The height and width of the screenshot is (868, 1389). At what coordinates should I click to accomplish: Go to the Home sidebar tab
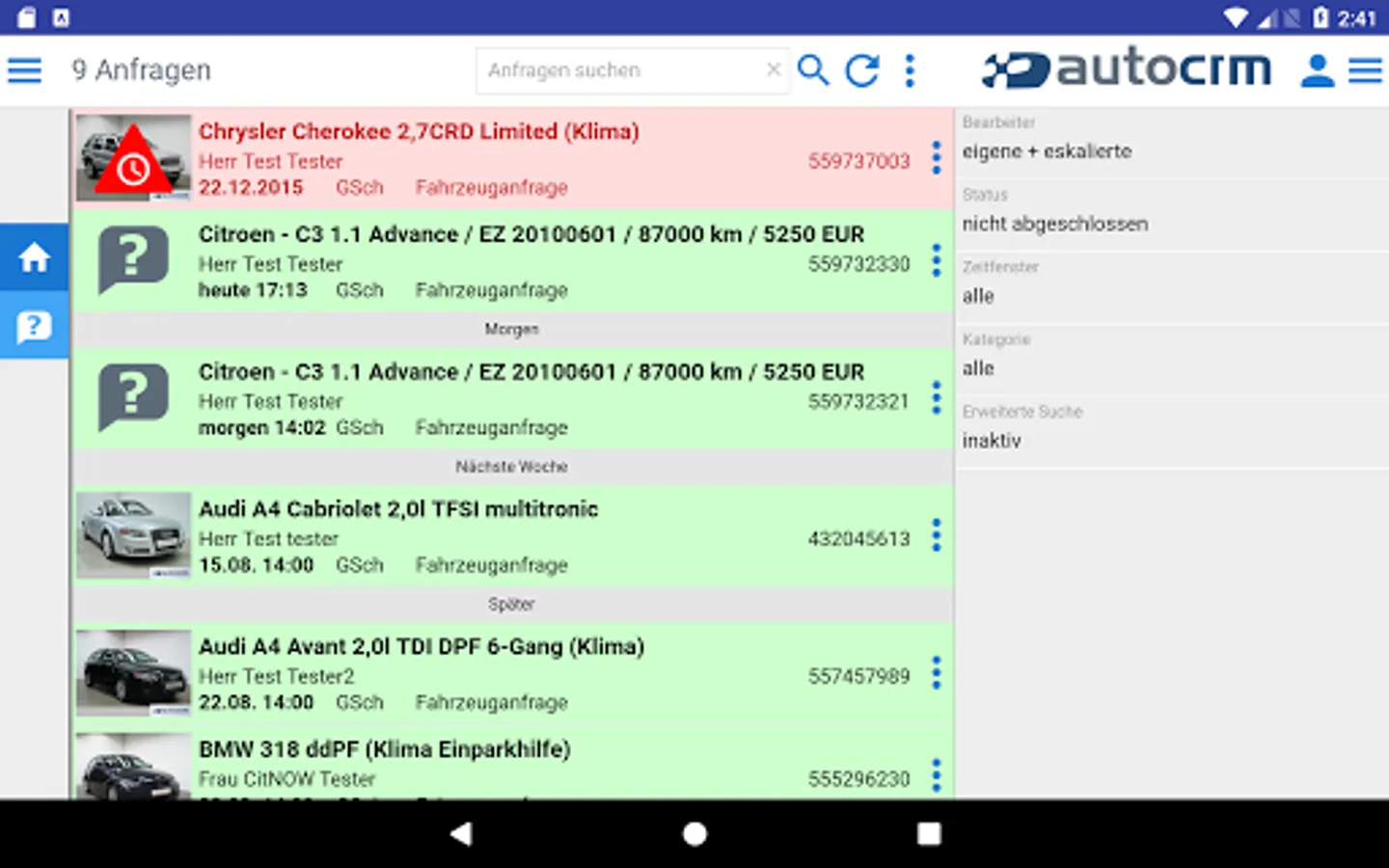[x=35, y=257]
